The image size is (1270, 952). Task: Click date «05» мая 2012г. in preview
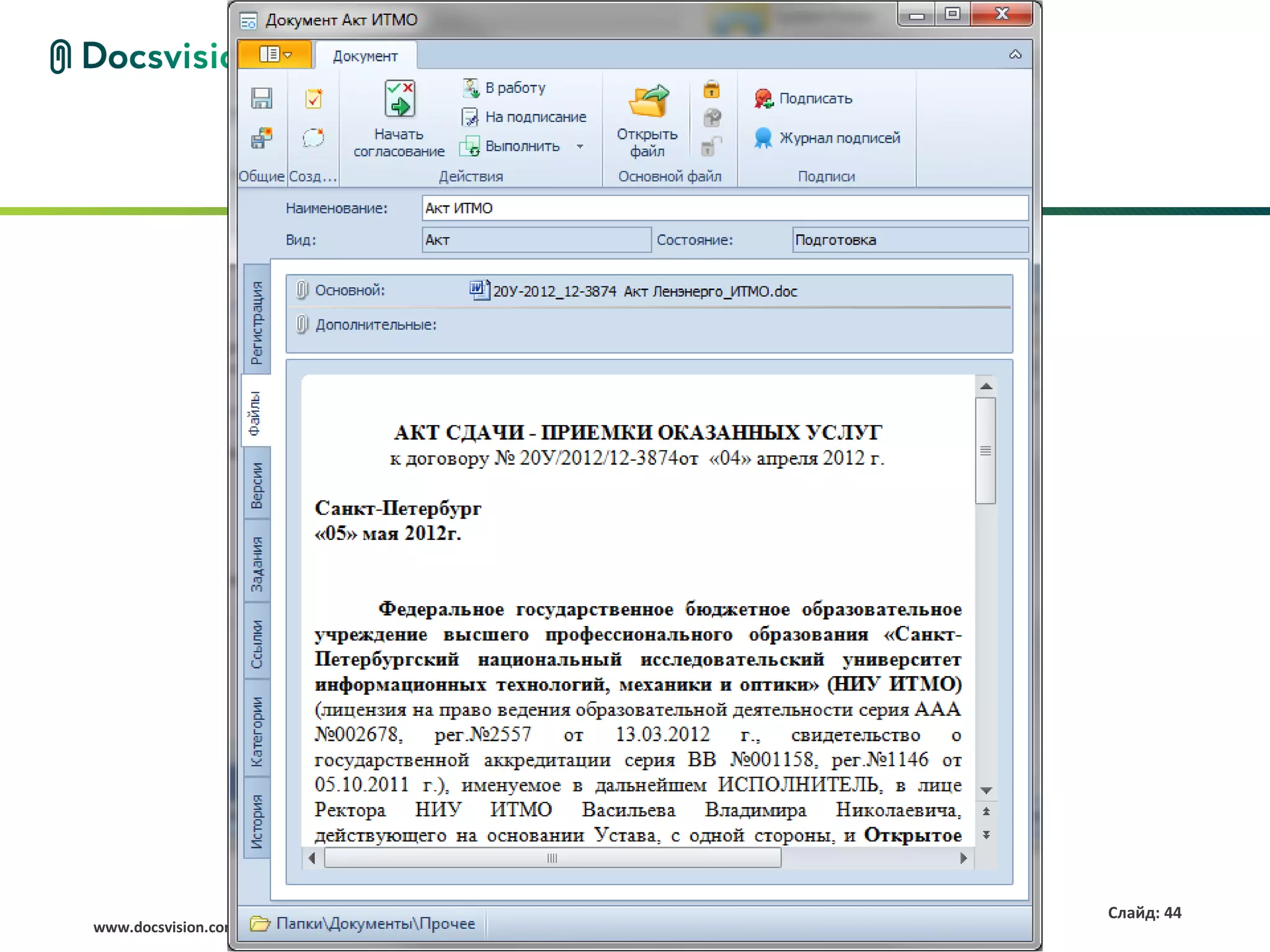(388, 533)
